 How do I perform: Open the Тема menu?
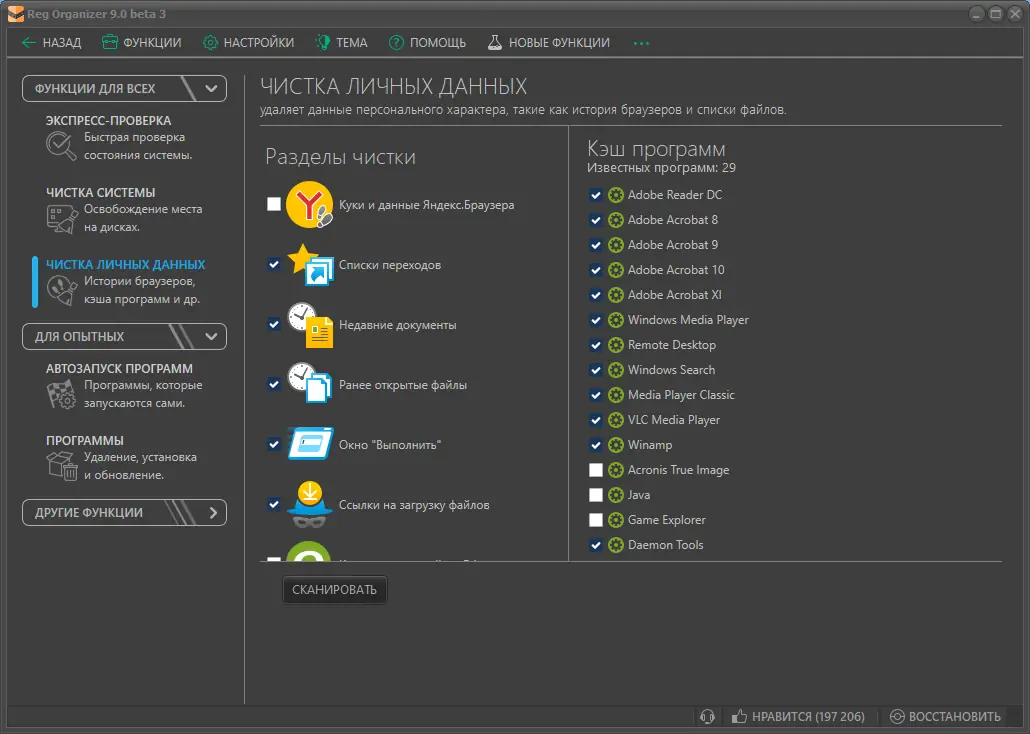[342, 43]
